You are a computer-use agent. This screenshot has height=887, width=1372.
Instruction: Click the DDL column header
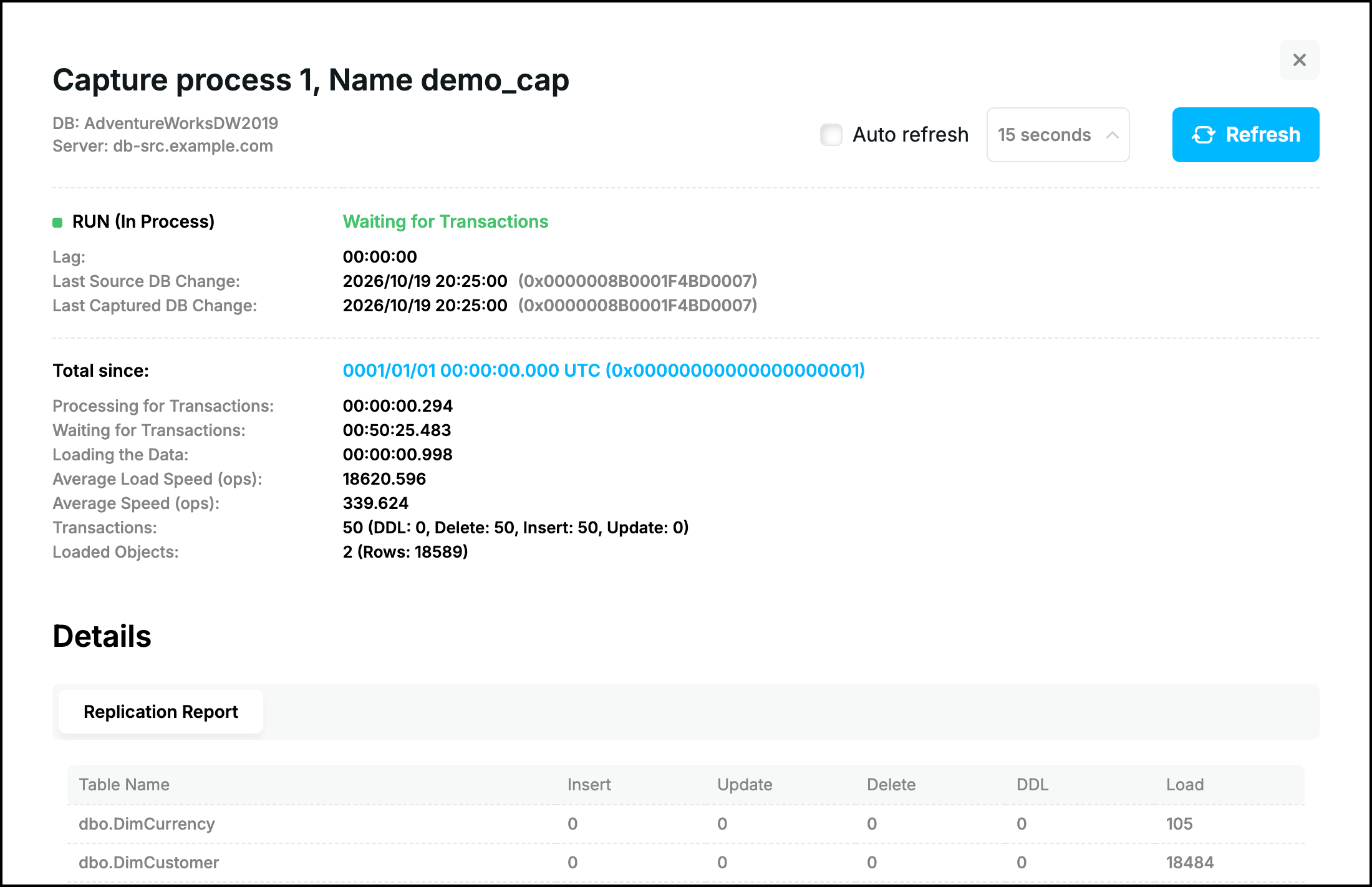(x=1033, y=785)
